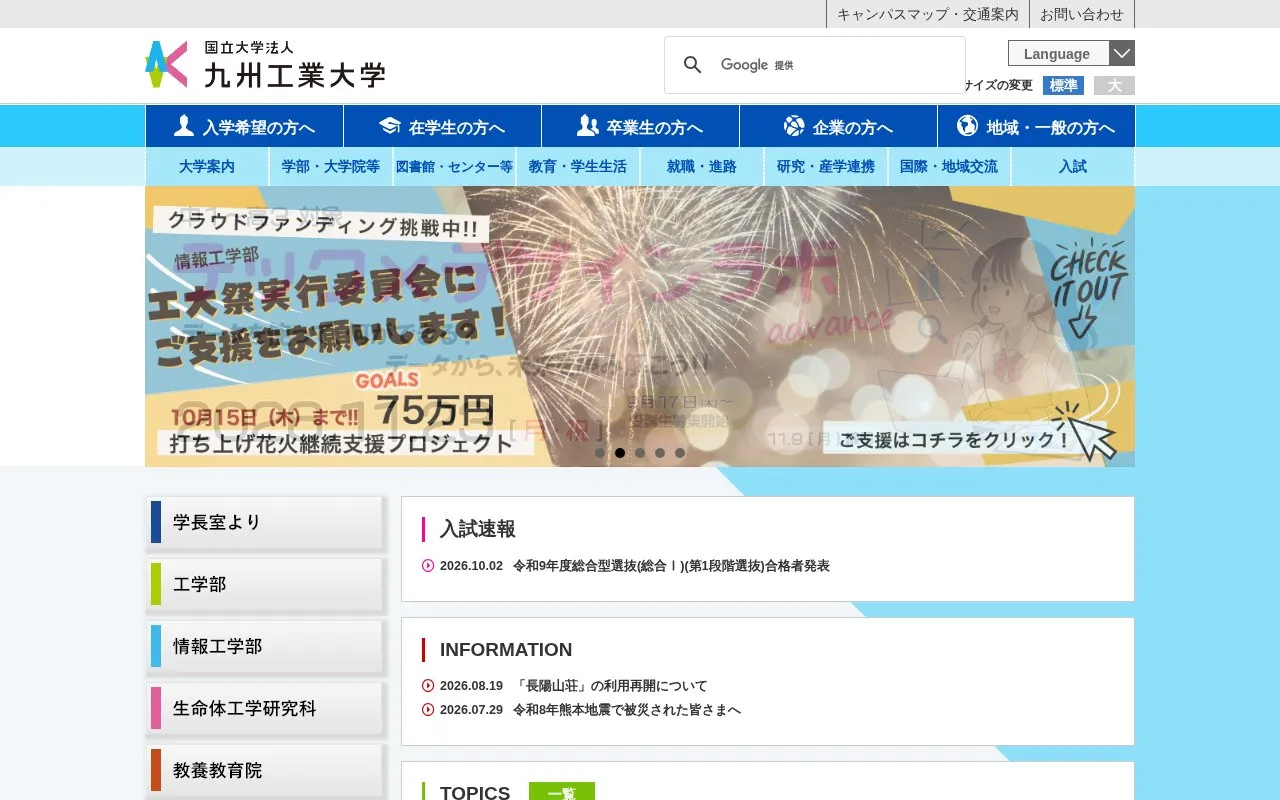Click the bullet icon beside 長陽山荘 notice
The height and width of the screenshot is (800, 1280).
coord(428,686)
